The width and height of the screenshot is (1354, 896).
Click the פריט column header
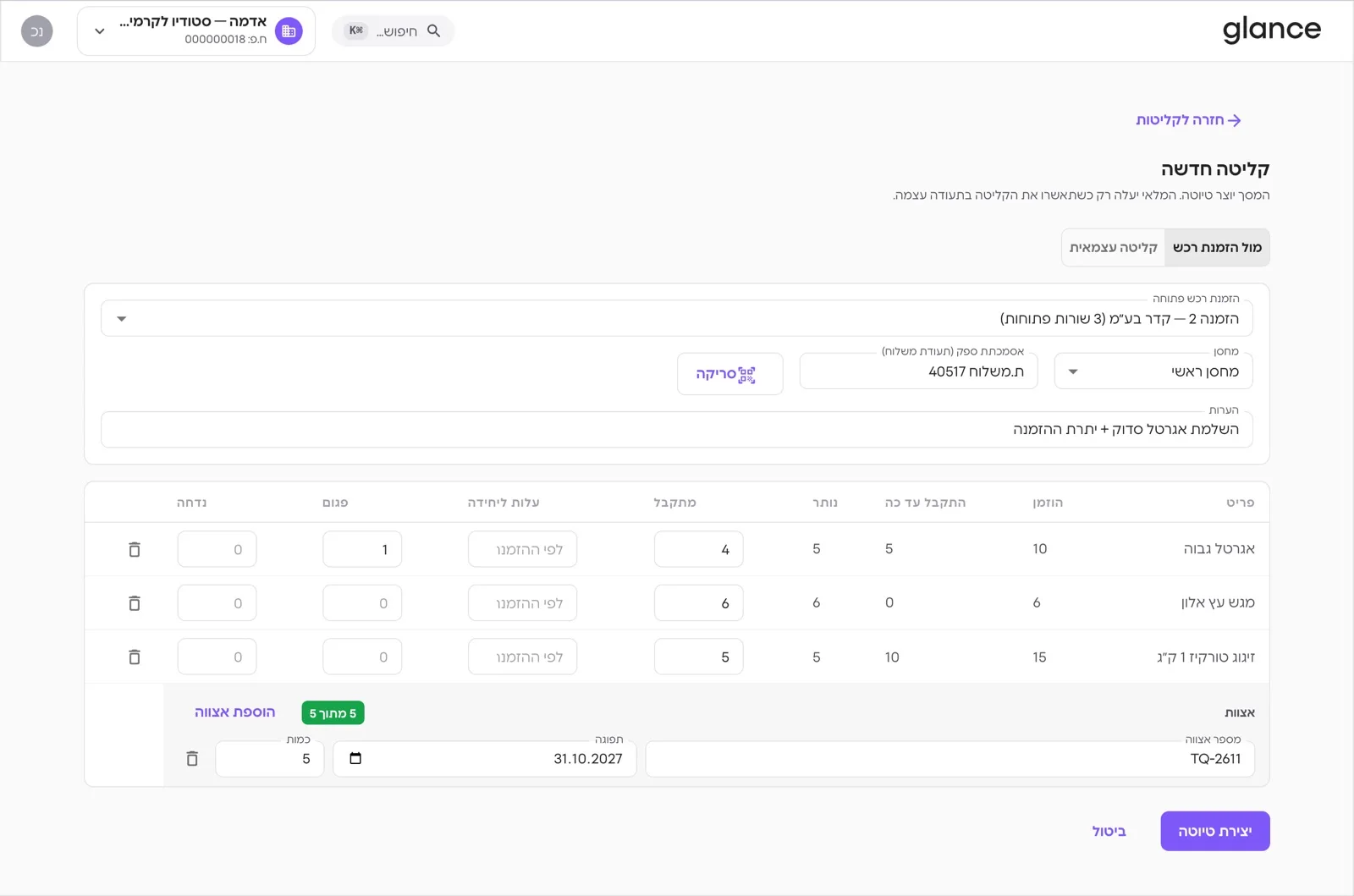tap(1240, 503)
